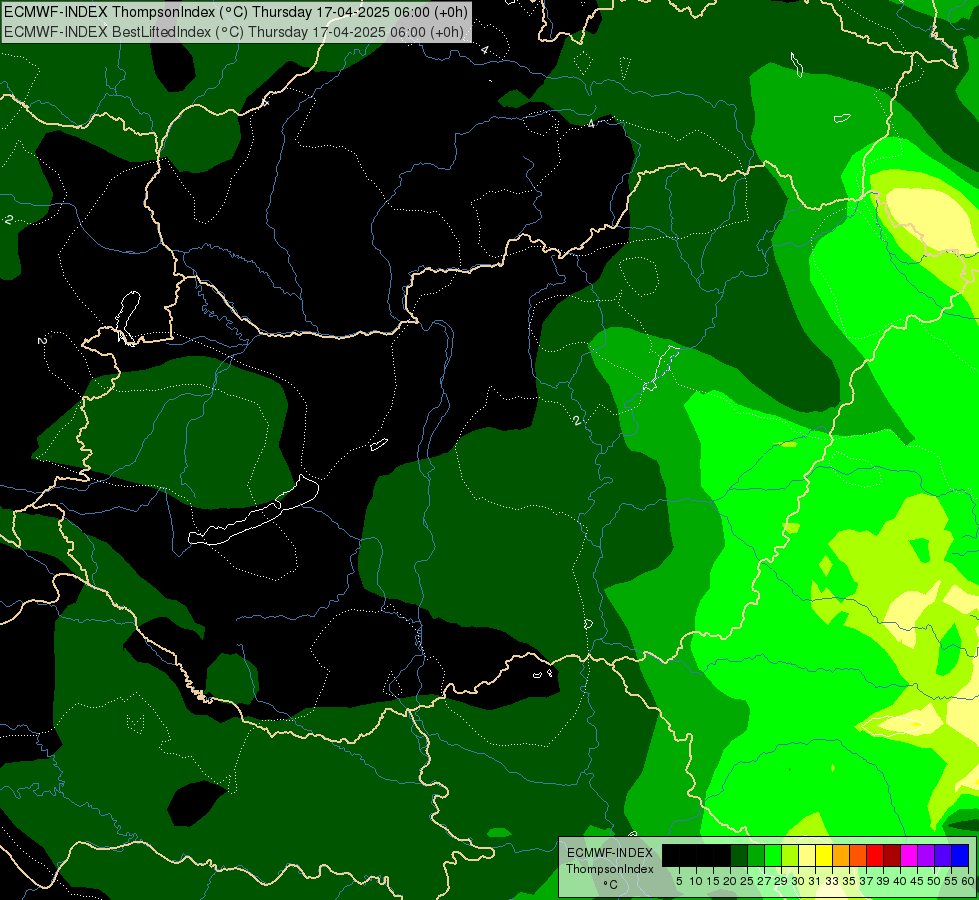The height and width of the screenshot is (900, 979).
Task: Select the medium green 25–27 legend swatch
Action: [x=755, y=855]
